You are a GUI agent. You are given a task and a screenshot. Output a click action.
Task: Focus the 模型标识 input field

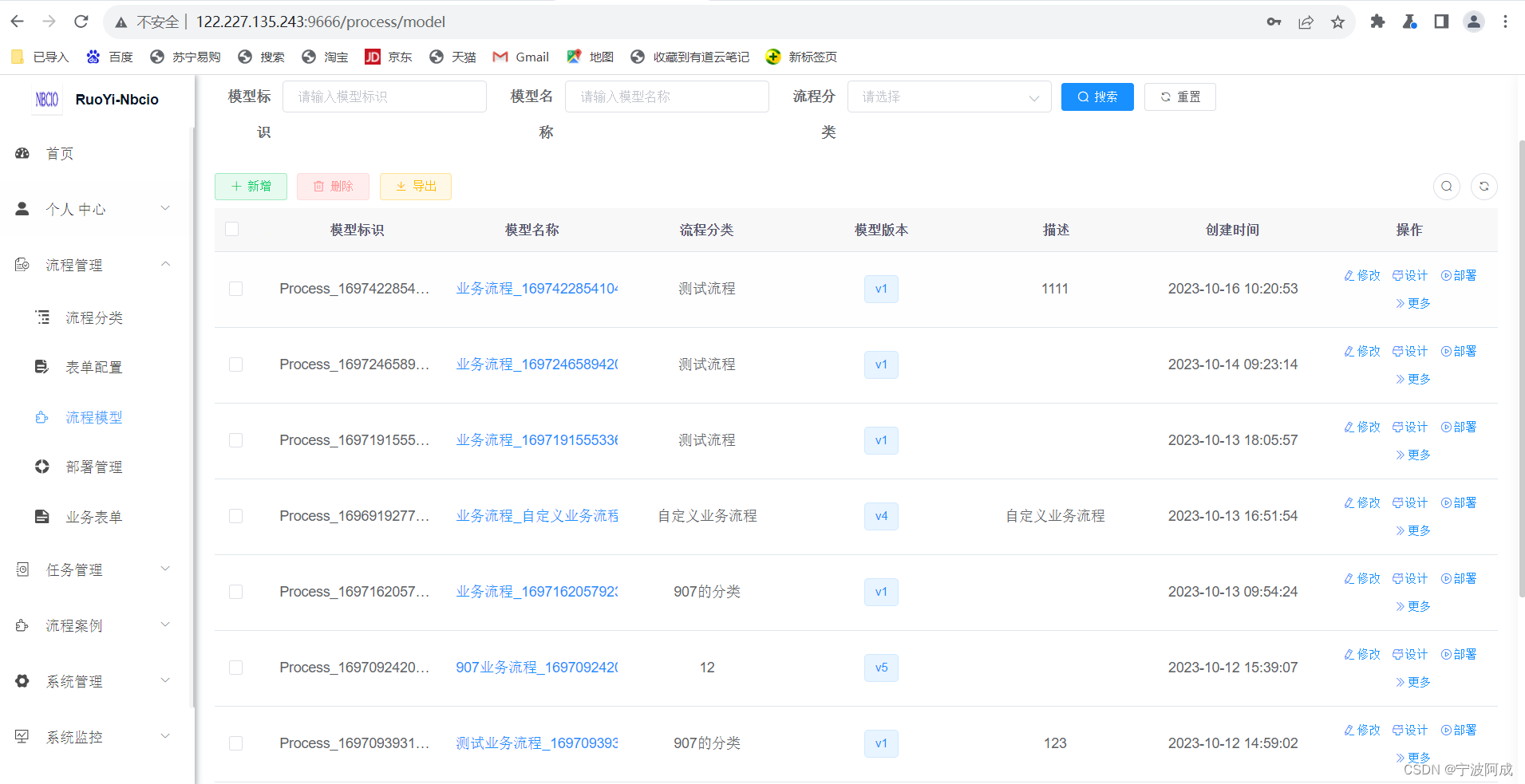coord(385,97)
